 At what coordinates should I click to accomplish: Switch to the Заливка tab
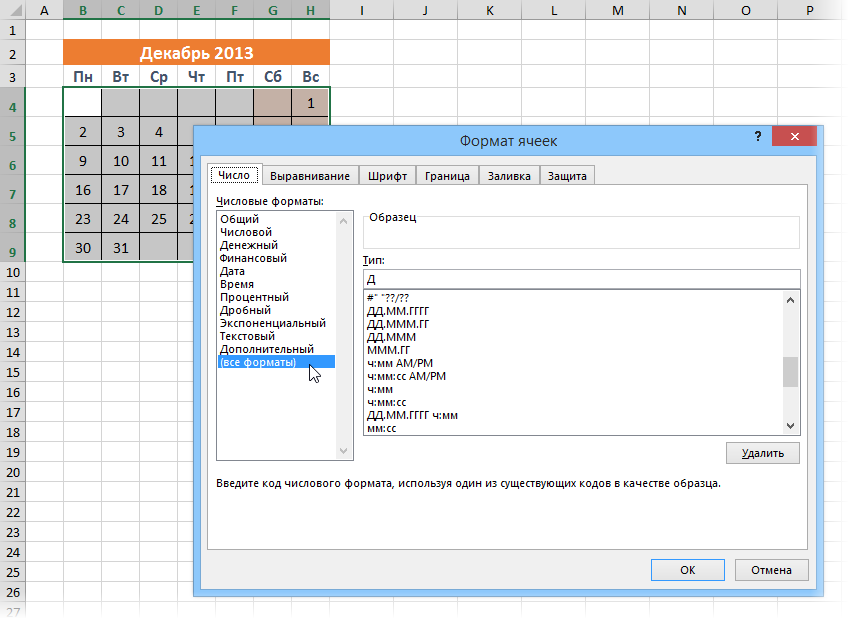pos(509,176)
